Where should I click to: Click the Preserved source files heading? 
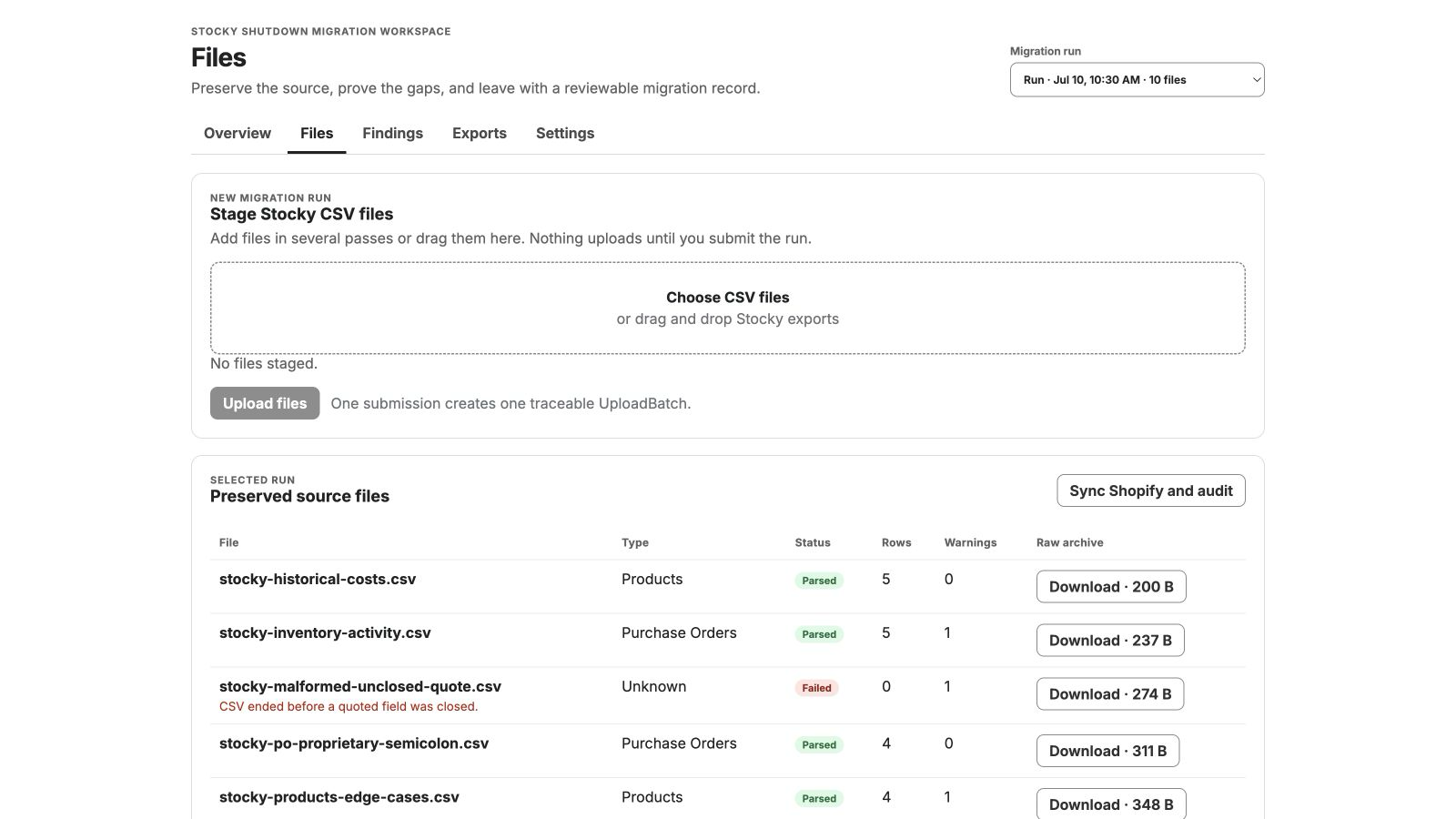pos(299,496)
